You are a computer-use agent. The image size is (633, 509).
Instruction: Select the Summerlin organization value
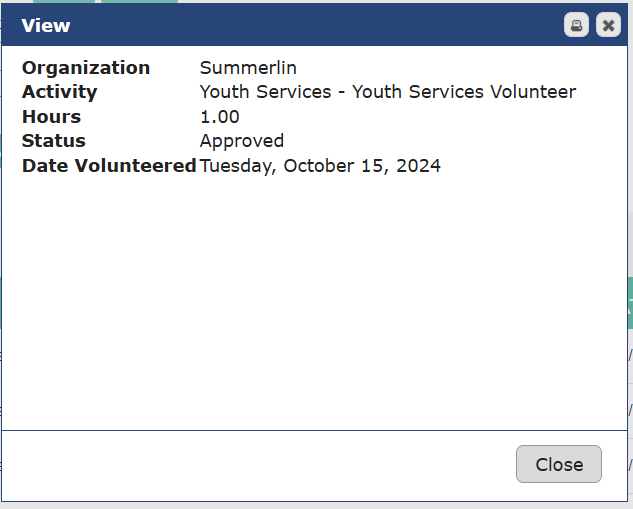coord(248,68)
